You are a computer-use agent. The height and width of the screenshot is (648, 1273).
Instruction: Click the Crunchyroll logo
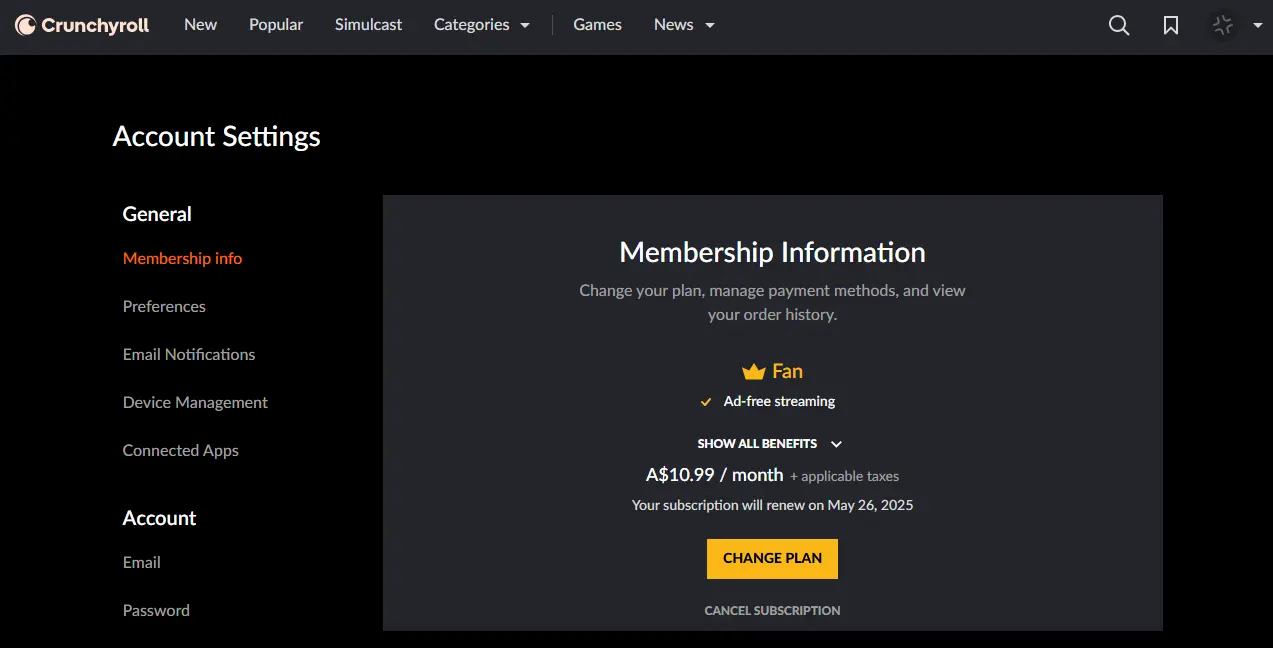point(82,25)
